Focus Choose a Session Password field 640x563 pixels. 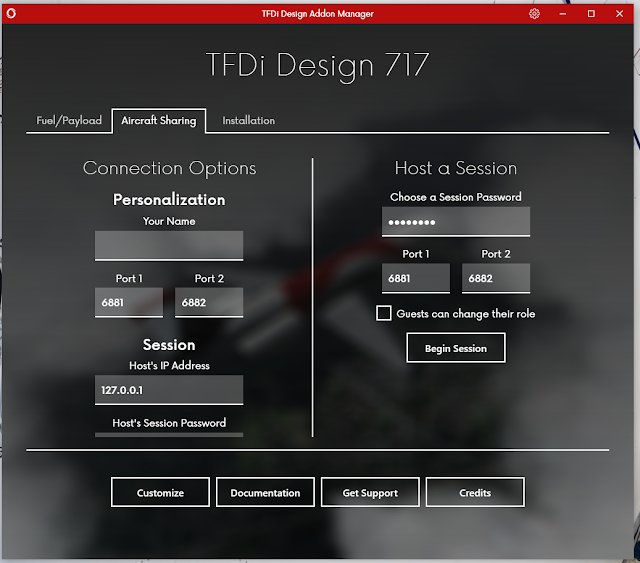[x=456, y=222]
